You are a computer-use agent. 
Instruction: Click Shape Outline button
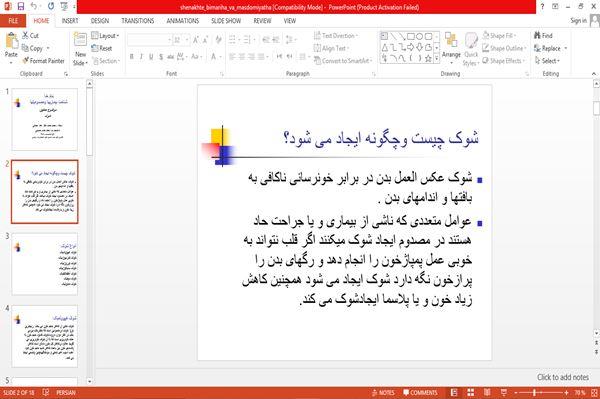[x=504, y=48]
